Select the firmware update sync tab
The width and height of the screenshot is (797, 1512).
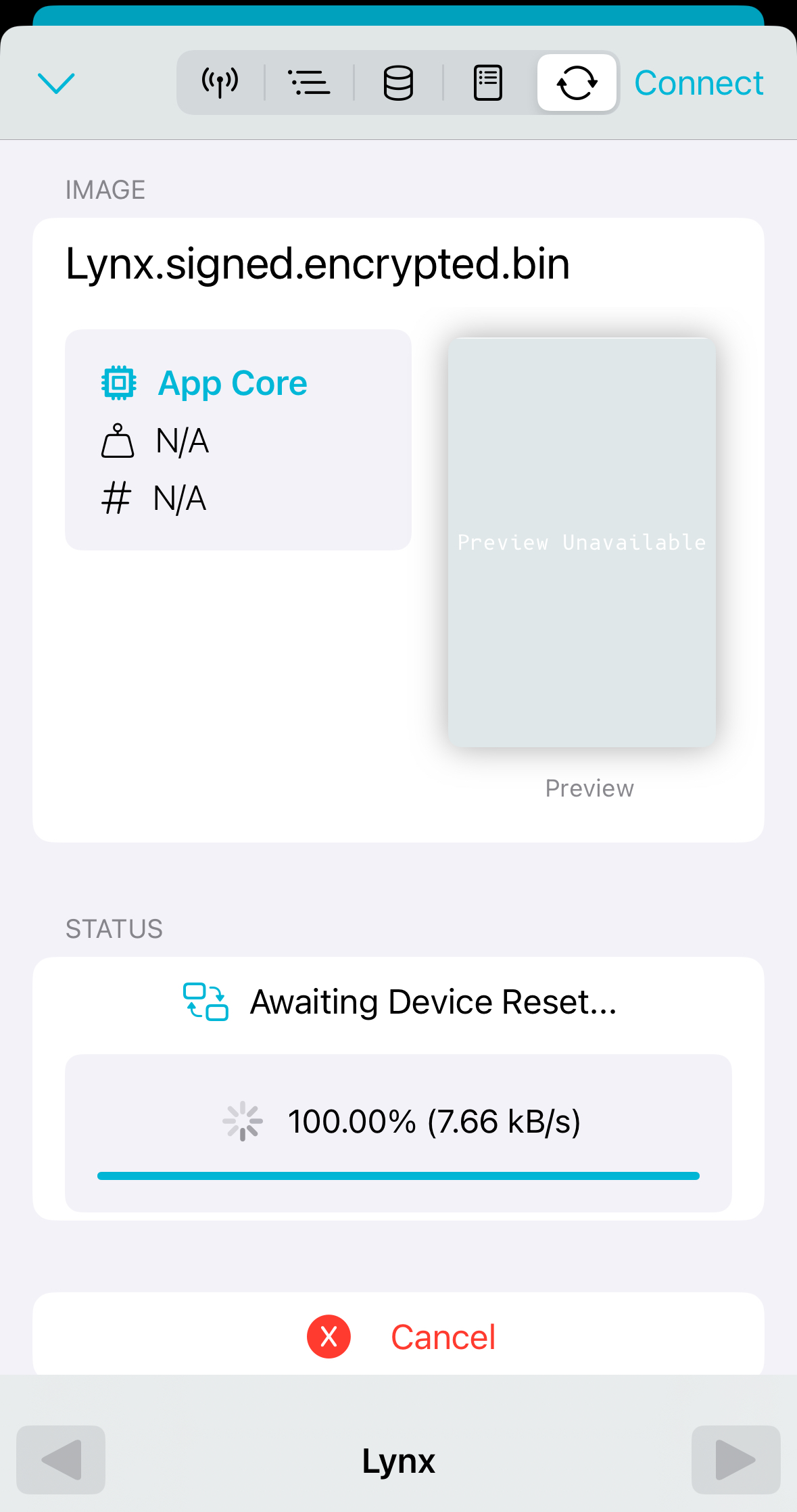point(577,82)
